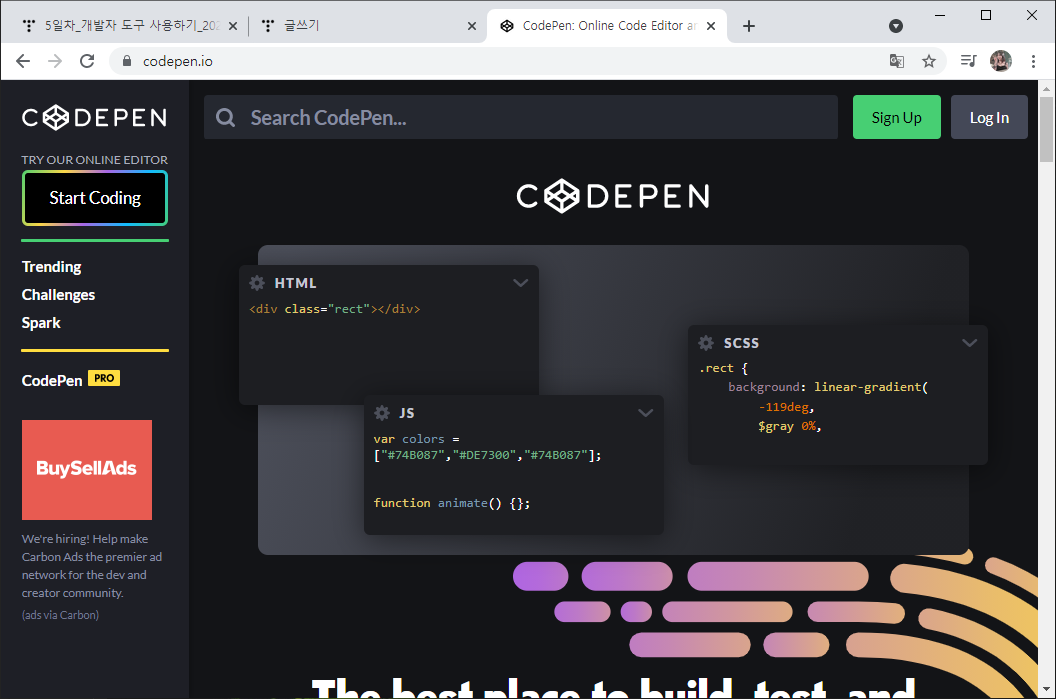Click the CodePen logo in the sidebar
This screenshot has width=1056, height=699.
click(x=94, y=118)
